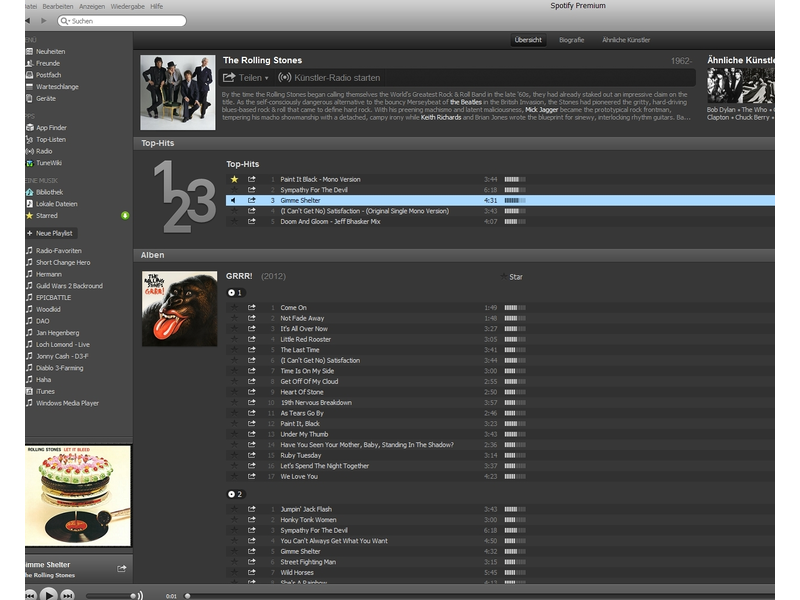Open Neuheiten in the sidebar
This screenshot has width=800, height=600.
[x=51, y=52]
